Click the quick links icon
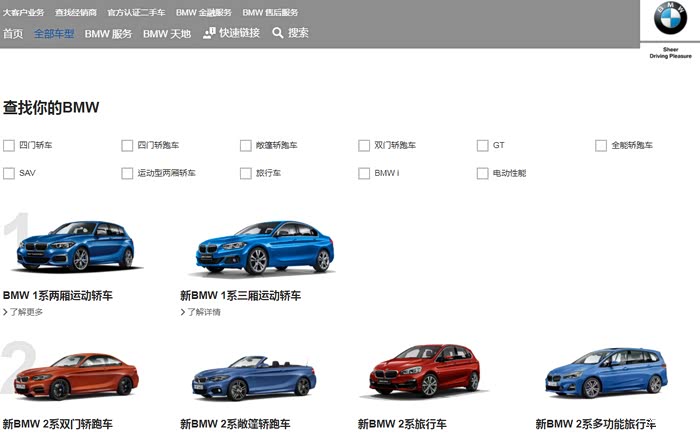 pos(209,33)
